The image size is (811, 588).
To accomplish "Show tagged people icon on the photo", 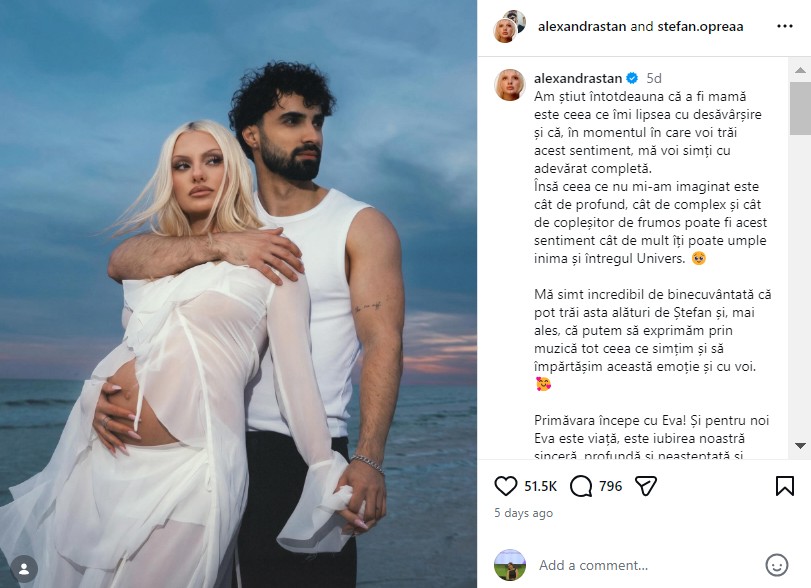I will click(x=24, y=569).
